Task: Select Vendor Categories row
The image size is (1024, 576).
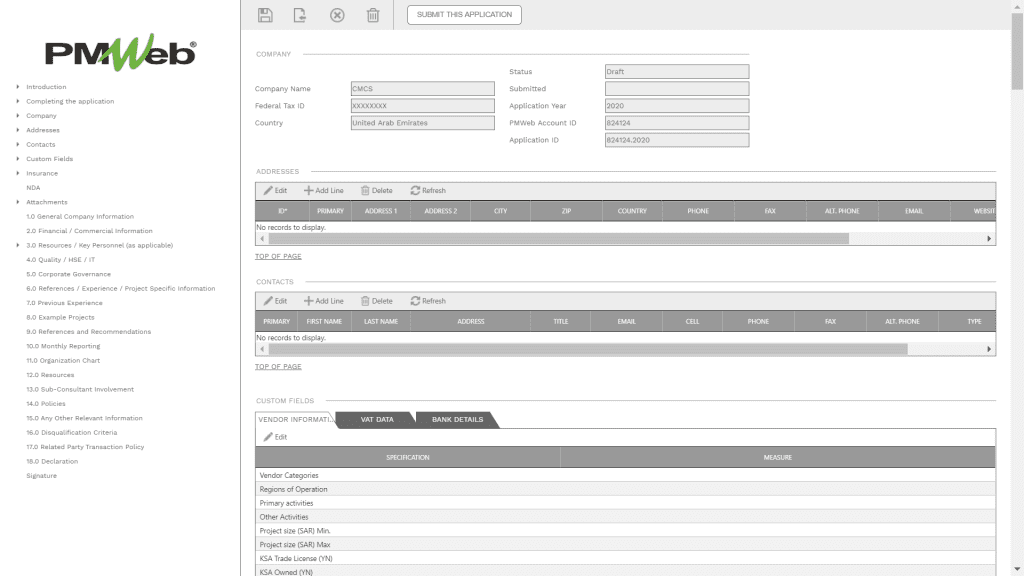Action: click(x=625, y=475)
